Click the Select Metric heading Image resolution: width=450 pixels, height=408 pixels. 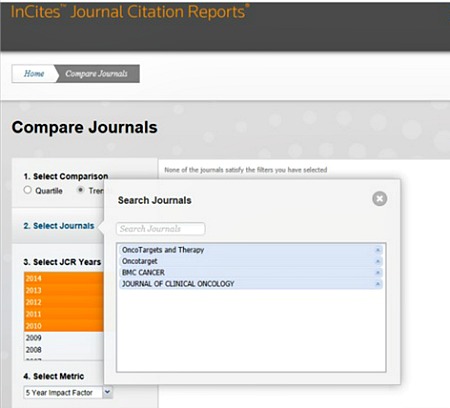[54, 376]
